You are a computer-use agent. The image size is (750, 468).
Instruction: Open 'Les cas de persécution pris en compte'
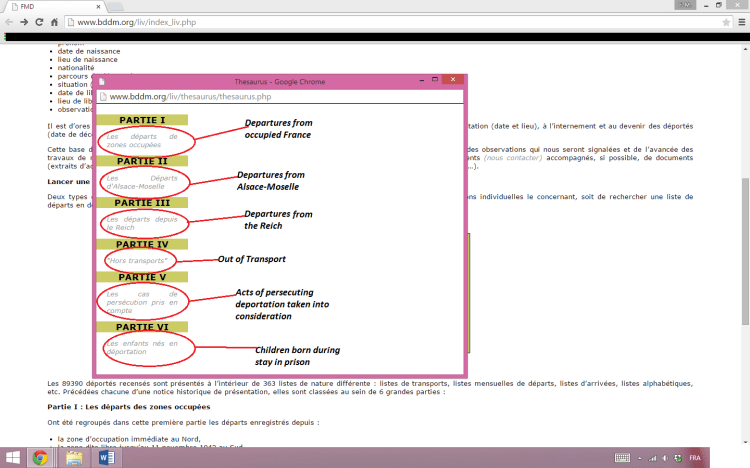coord(142,302)
